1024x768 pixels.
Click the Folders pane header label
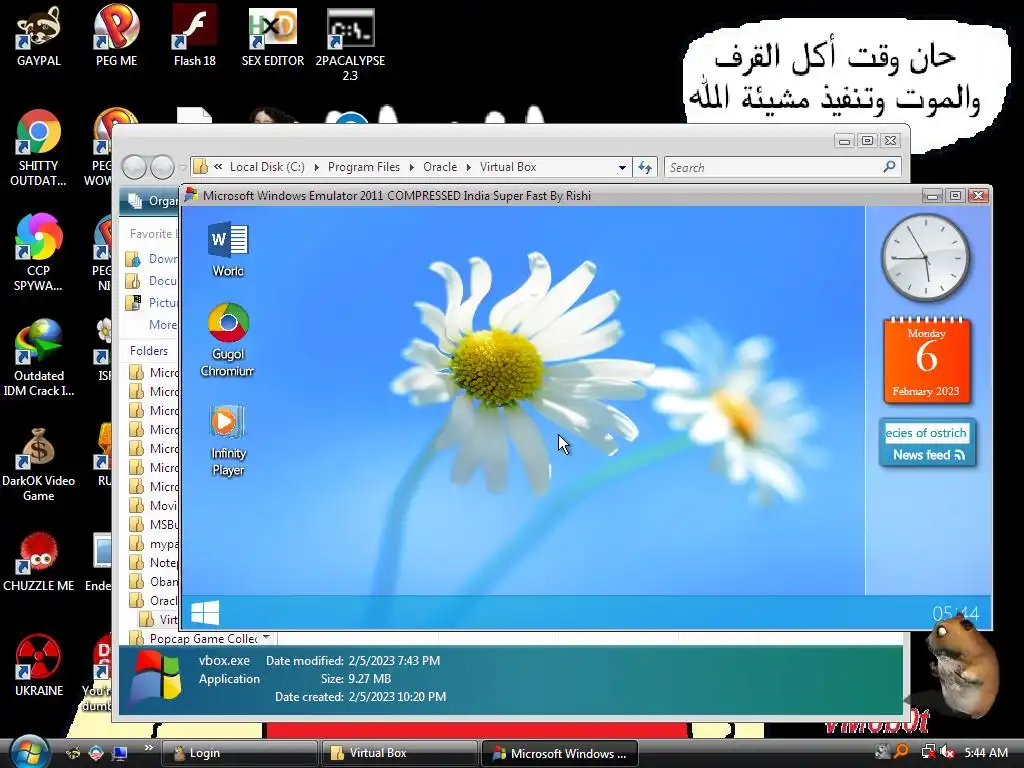point(149,351)
